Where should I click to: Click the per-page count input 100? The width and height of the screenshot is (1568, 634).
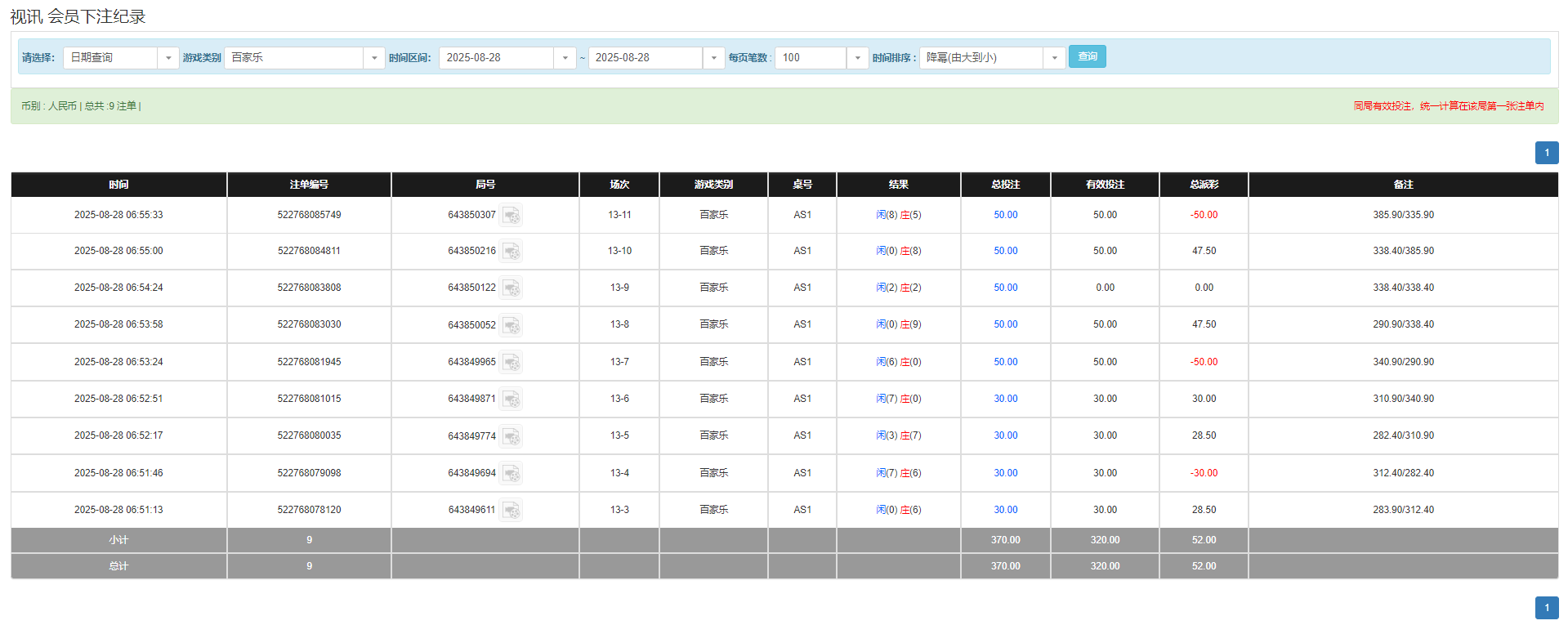[x=811, y=58]
